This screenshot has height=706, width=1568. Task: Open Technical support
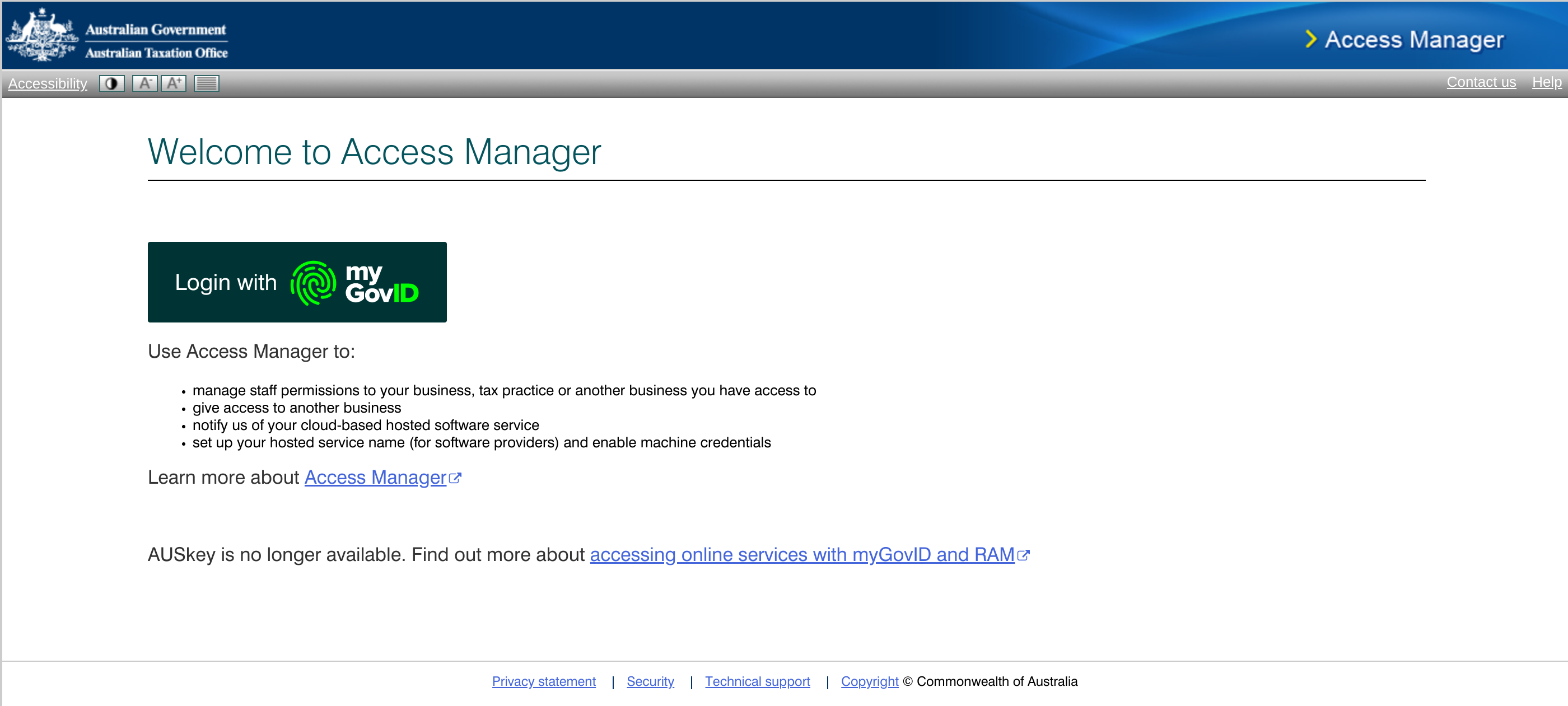pos(757,681)
